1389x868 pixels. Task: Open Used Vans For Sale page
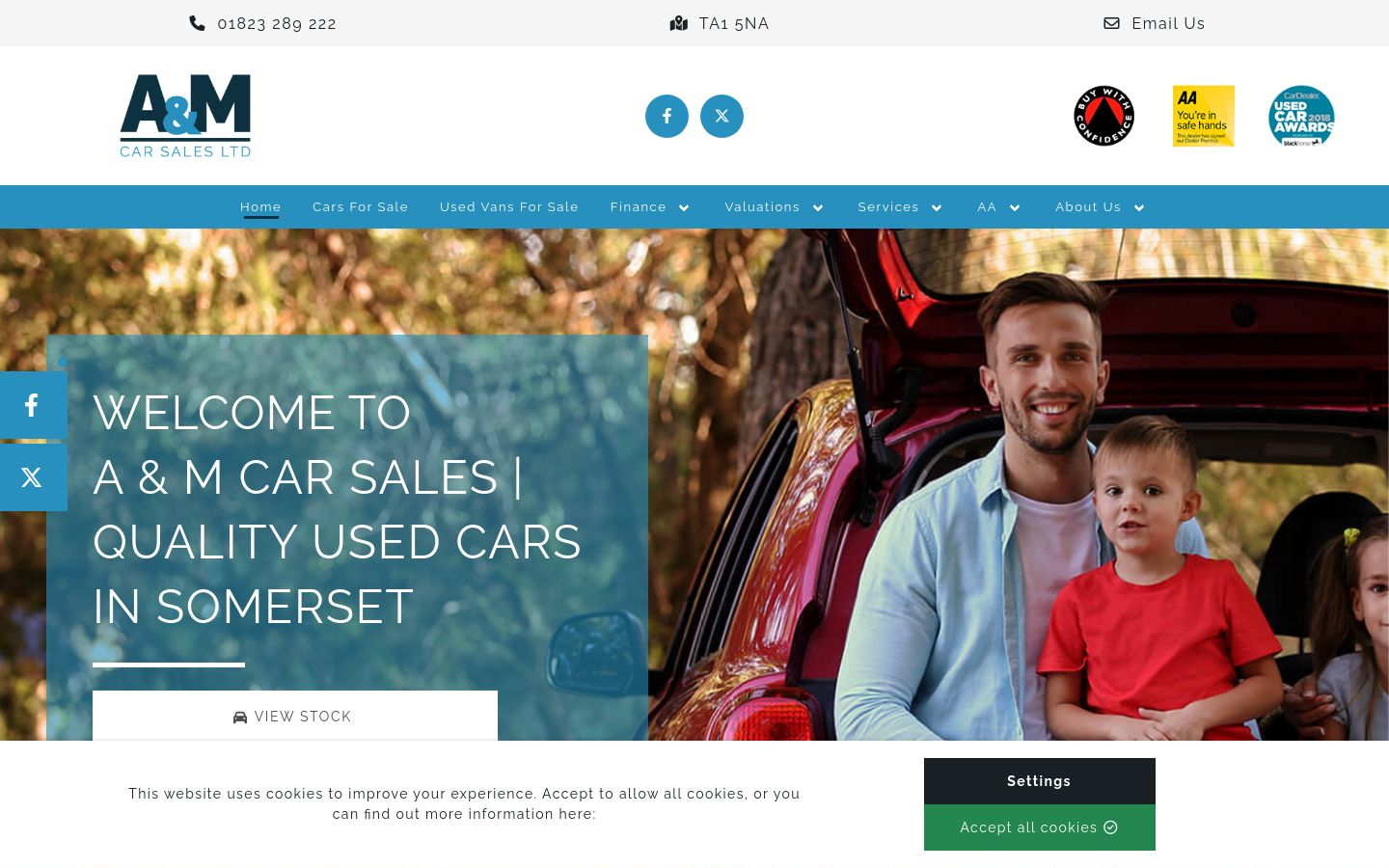click(509, 207)
